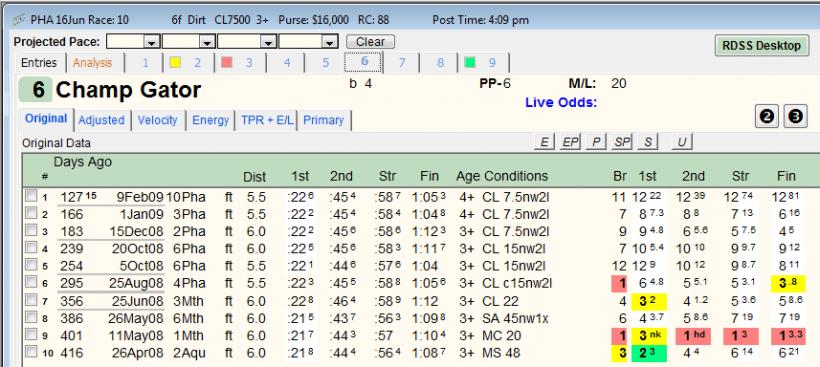Open the Energy tab
820x367 pixels.
tap(210, 120)
